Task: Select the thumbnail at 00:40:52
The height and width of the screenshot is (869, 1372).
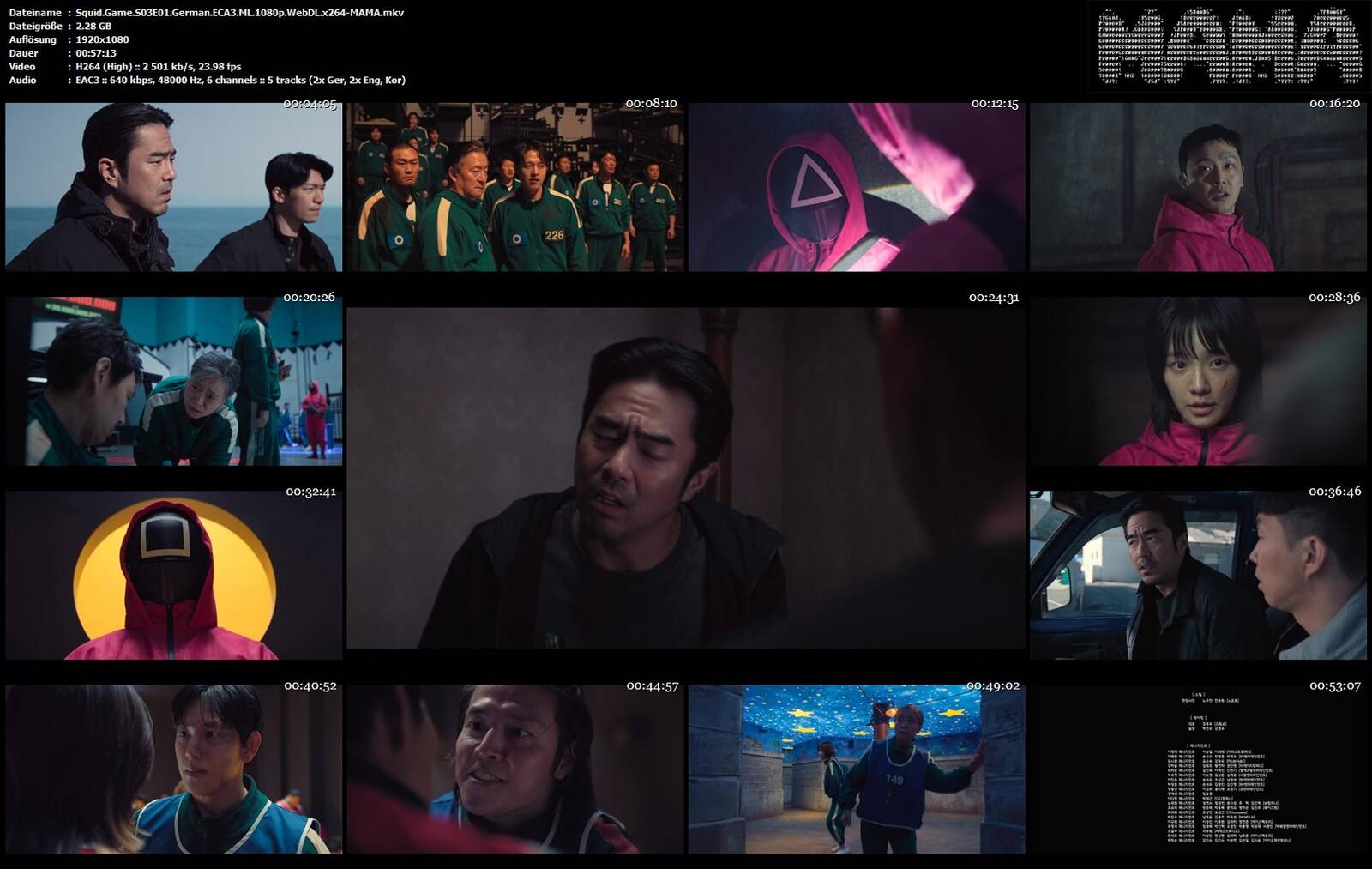Action: pos(173,769)
